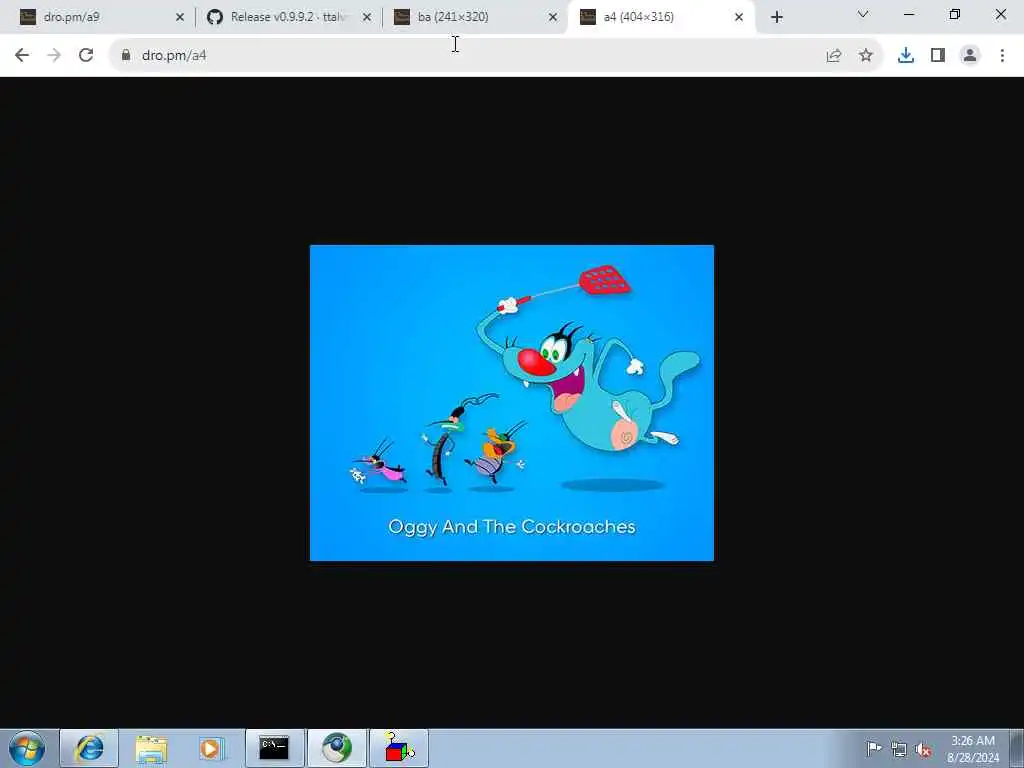1024x768 pixels.
Task: Expand the tab search chevron
Action: 863,14
